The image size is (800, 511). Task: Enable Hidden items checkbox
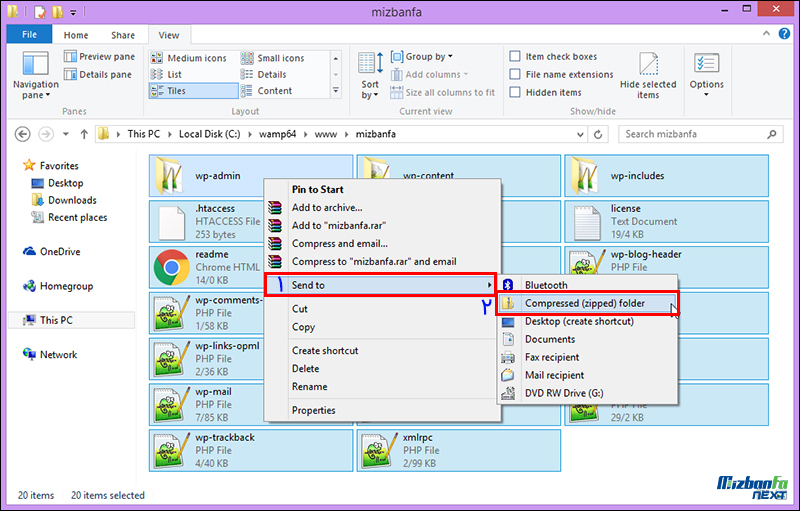[x=546, y=92]
